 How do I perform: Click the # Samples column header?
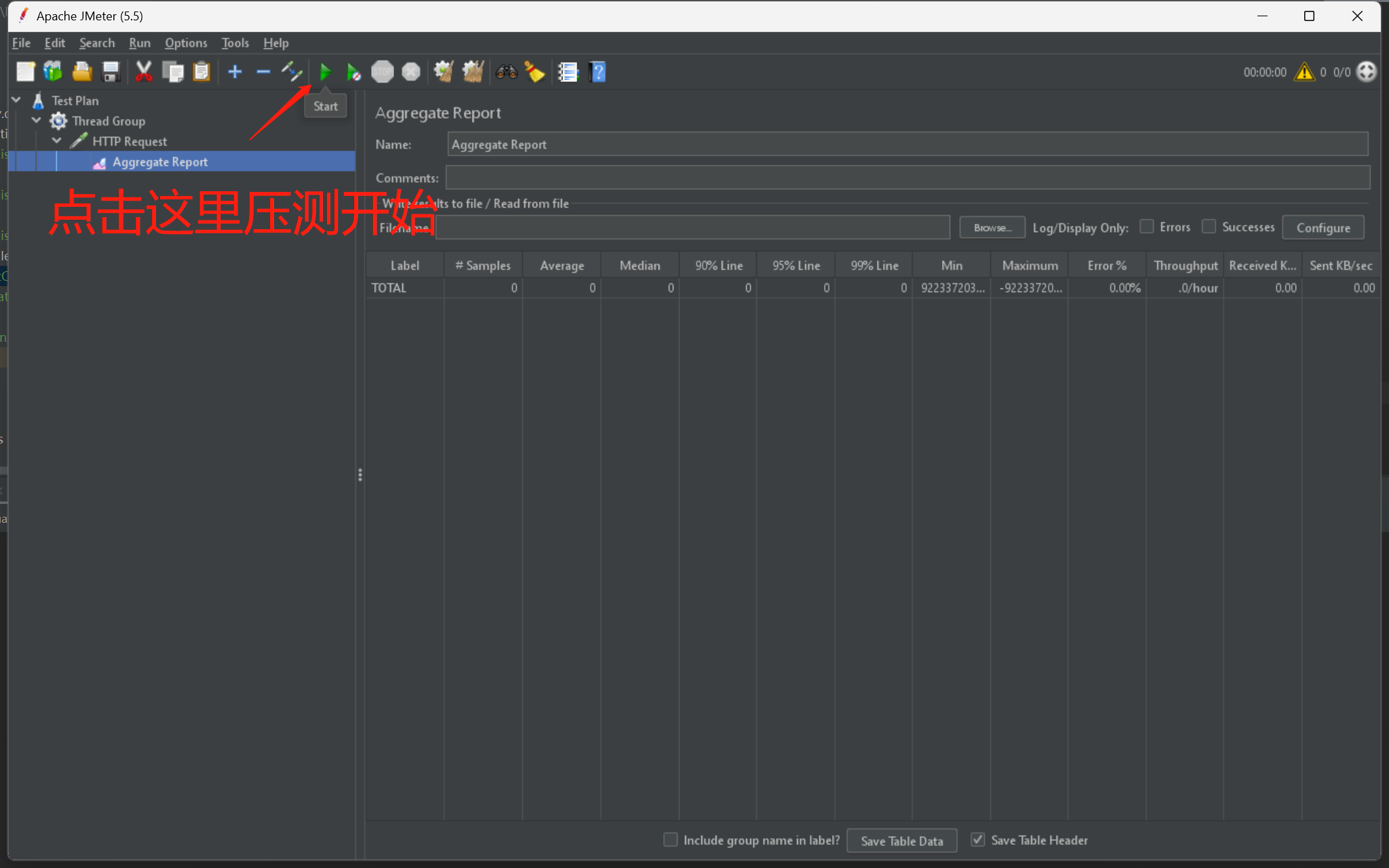483,265
